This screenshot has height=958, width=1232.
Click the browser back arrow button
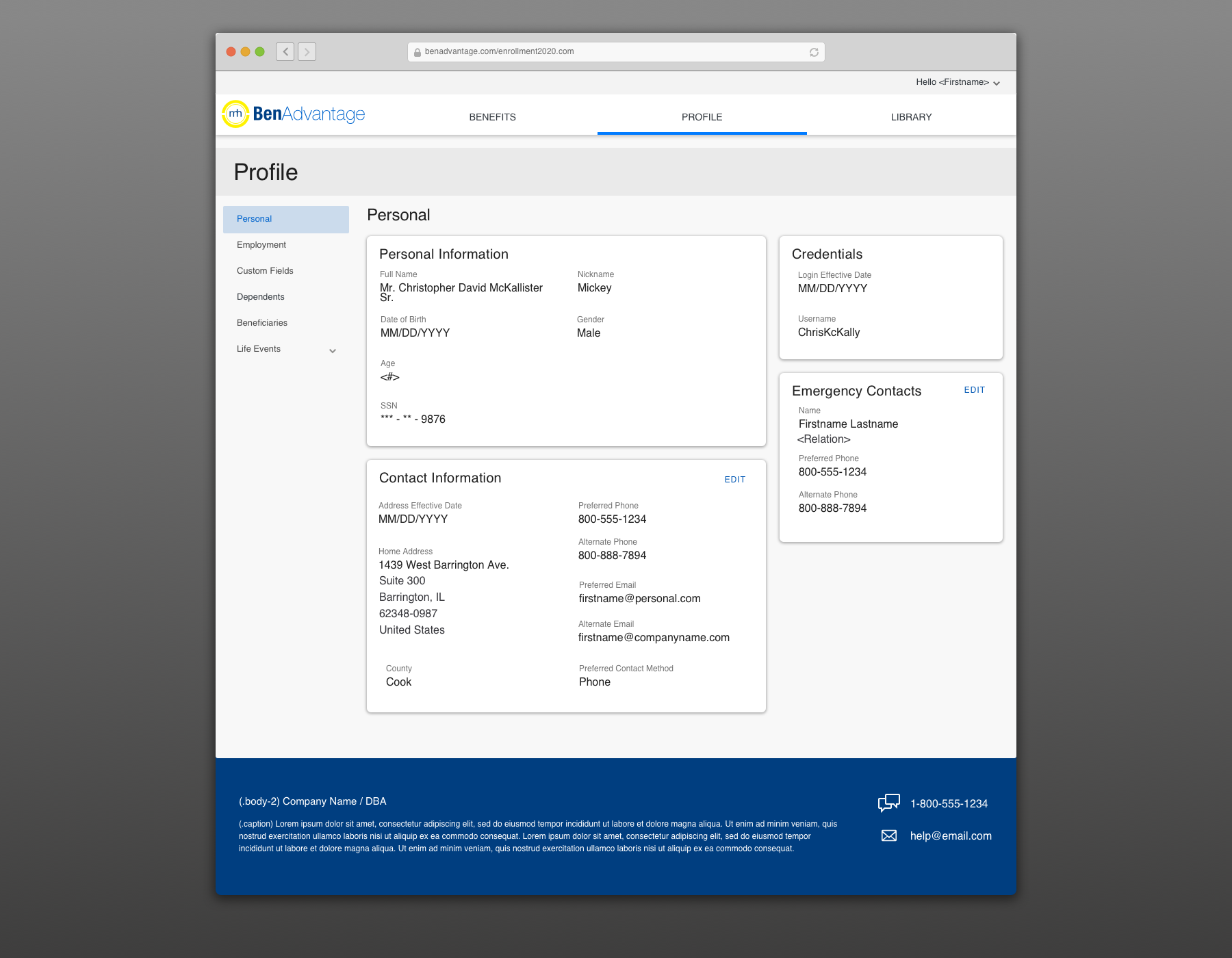(x=285, y=51)
